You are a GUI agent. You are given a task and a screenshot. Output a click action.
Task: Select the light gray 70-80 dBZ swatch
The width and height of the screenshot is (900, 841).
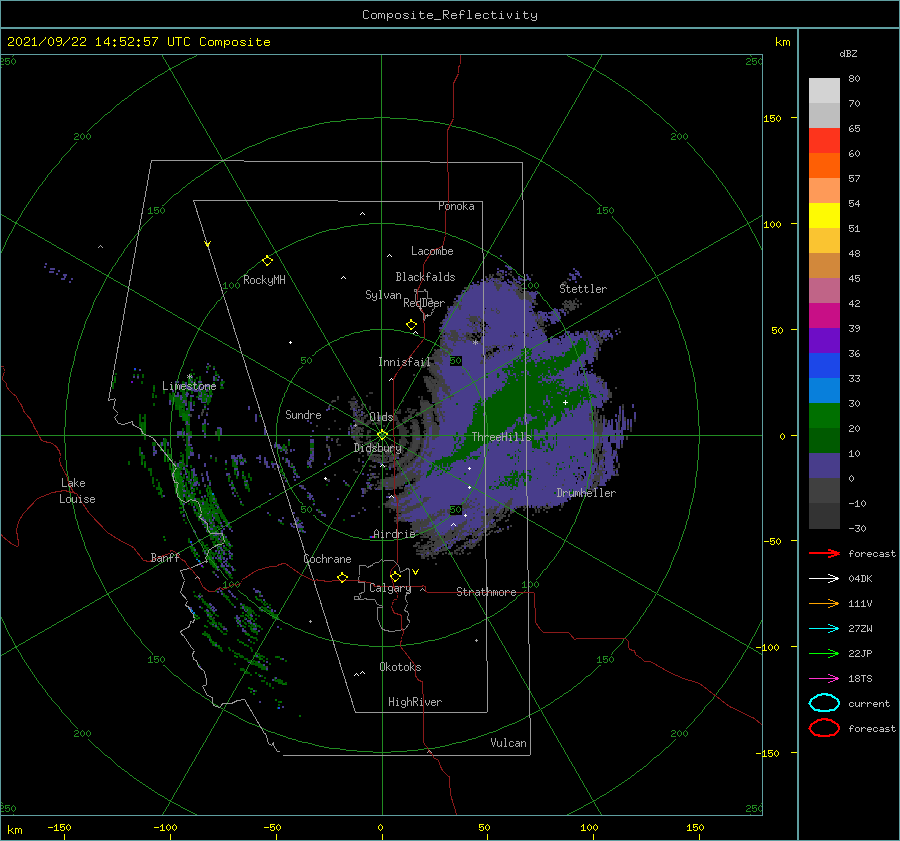click(824, 91)
